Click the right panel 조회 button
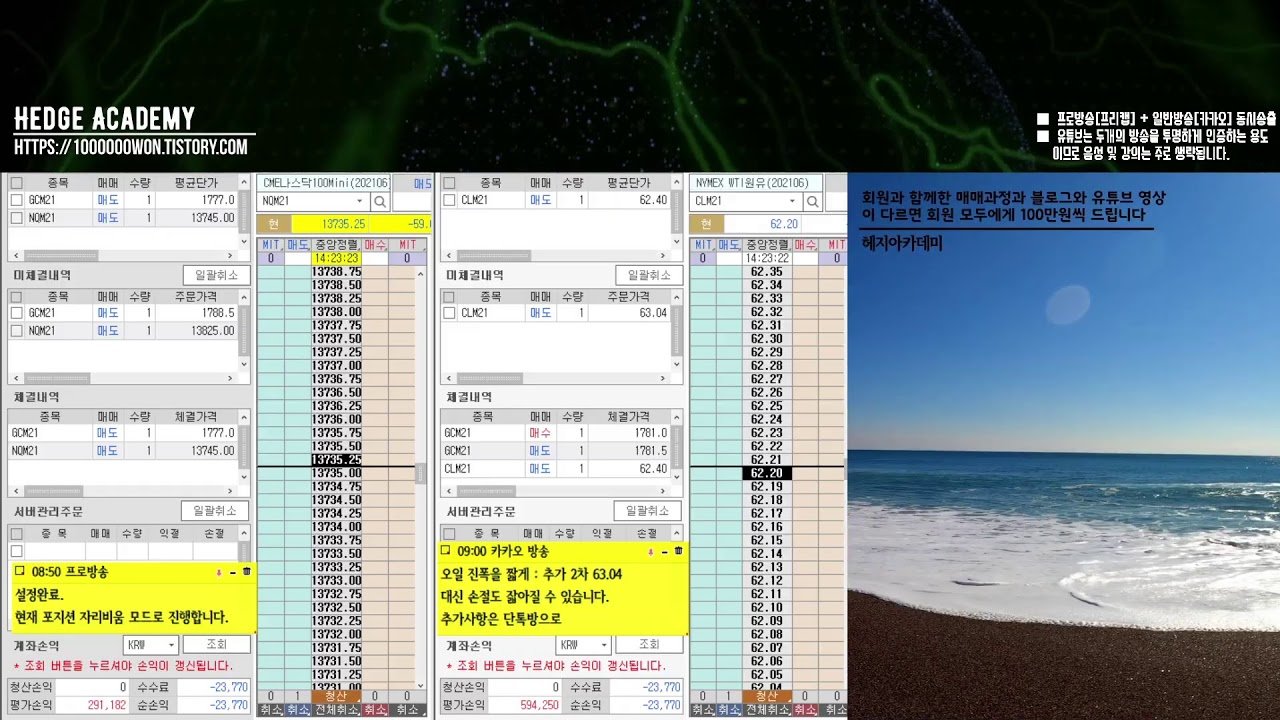Image resolution: width=1280 pixels, height=720 pixels. coord(649,645)
